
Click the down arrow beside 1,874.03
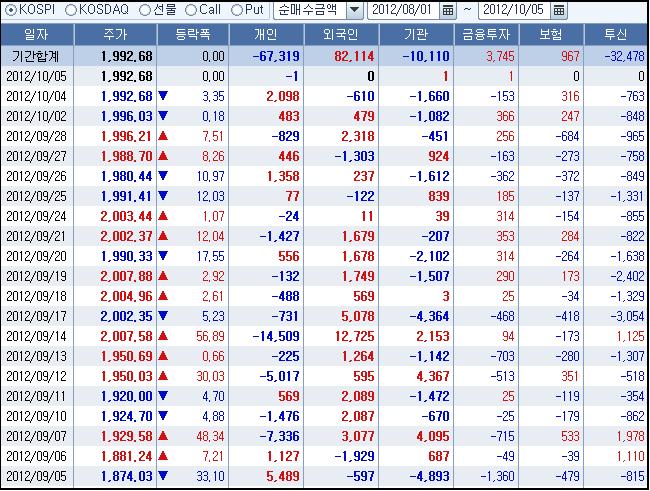163,476
